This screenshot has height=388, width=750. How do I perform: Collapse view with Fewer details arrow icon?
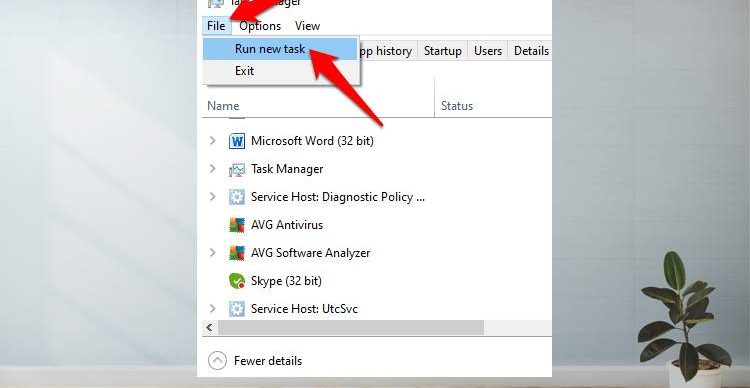pyautogui.click(x=217, y=361)
